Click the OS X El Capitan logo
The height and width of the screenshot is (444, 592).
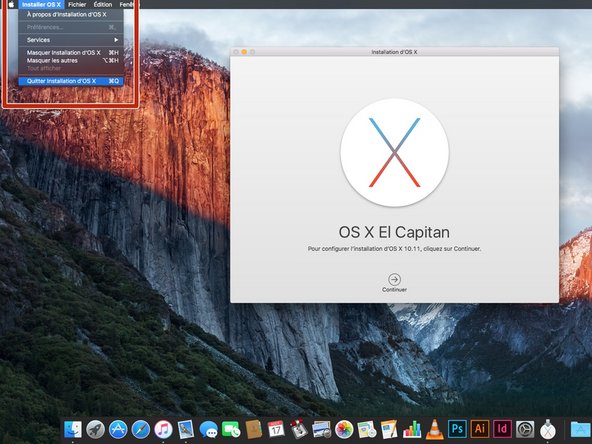(x=395, y=153)
